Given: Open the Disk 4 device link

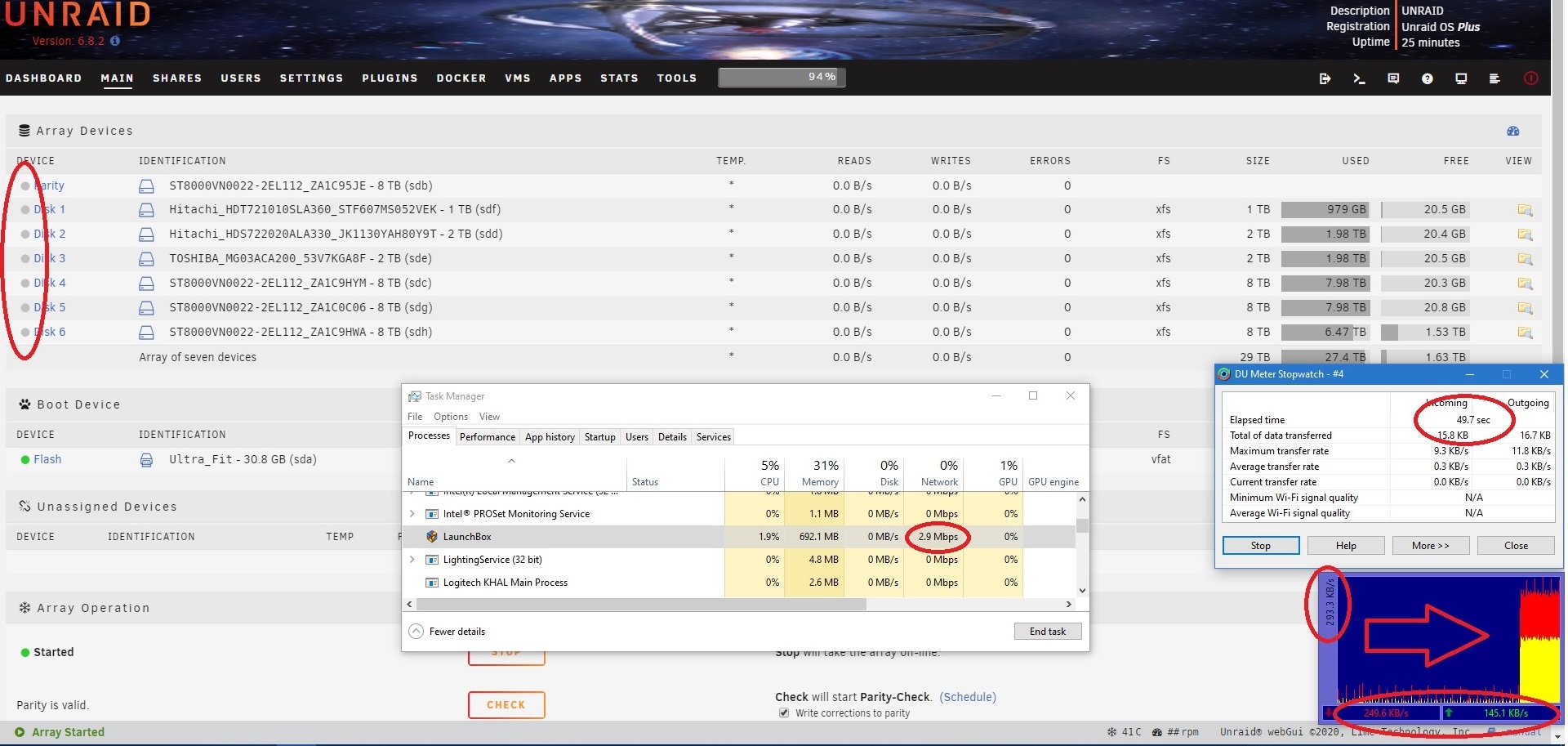Looking at the screenshot, I should coord(50,284).
